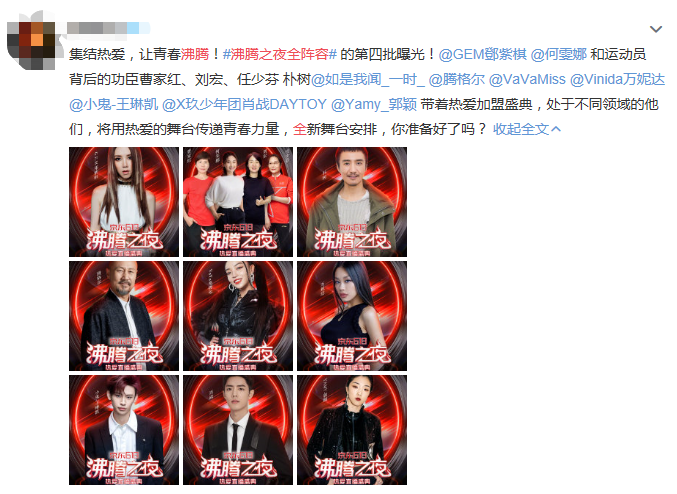Open poster of man with black tie
This screenshot has height=494, width=677.
[x=238, y=430]
